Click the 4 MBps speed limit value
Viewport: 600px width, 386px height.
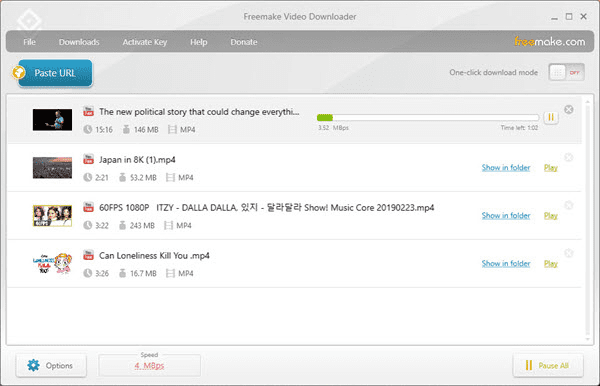(x=149, y=366)
